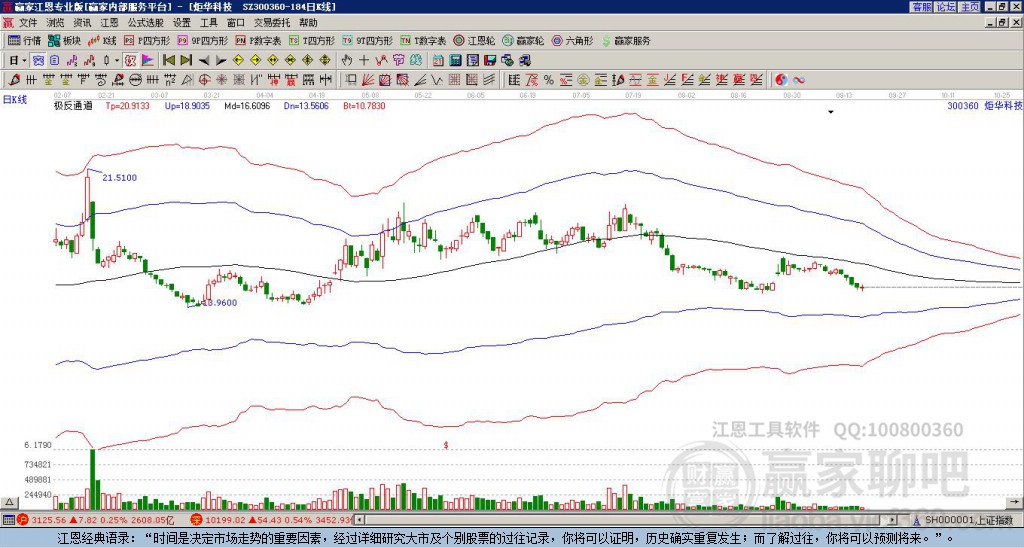1024x548 pixels.
Task: Open the 资讯 menu
Action: [82, 23]
